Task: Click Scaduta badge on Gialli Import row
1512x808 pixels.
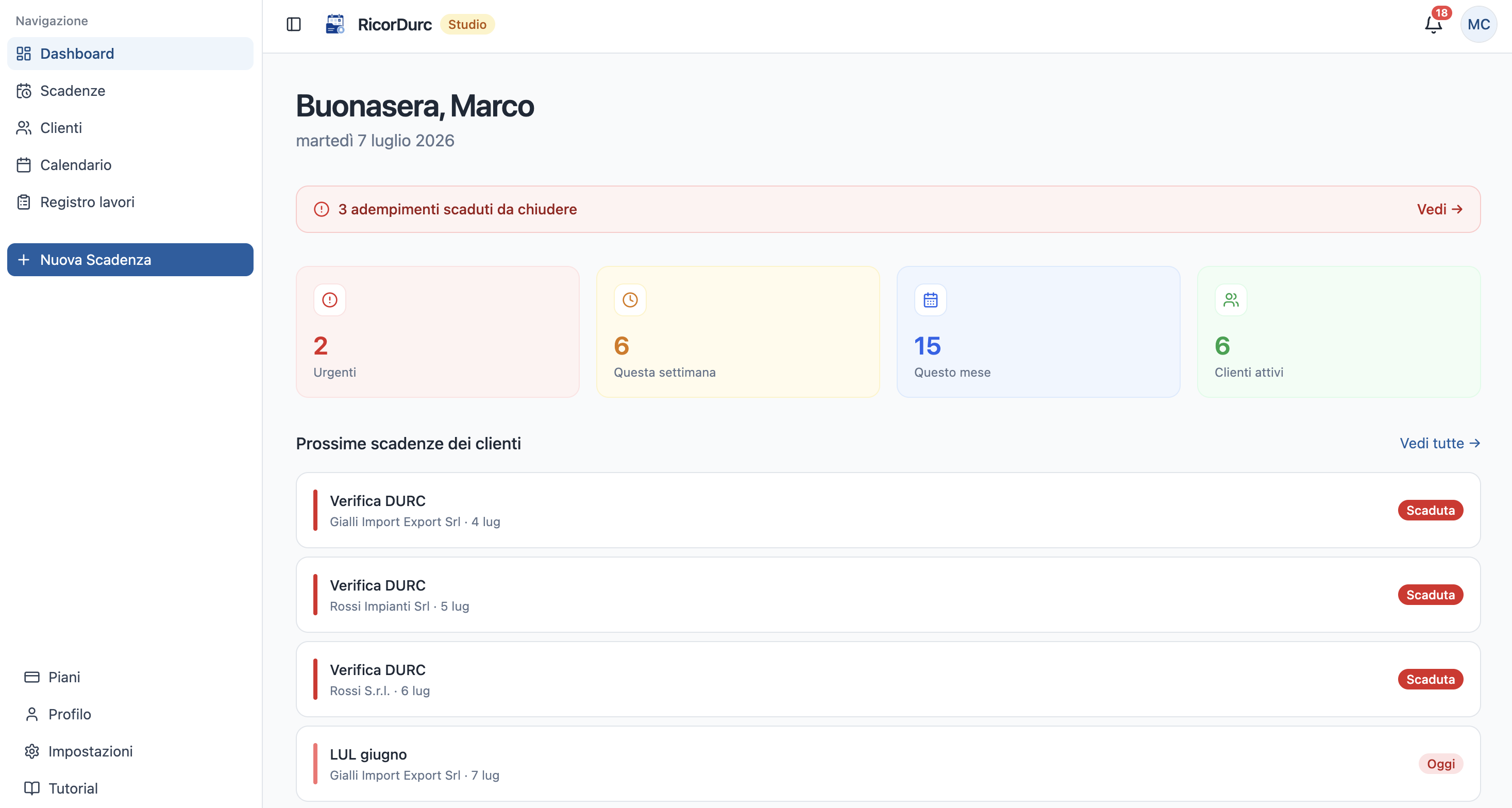Action: pos(1431,510)
